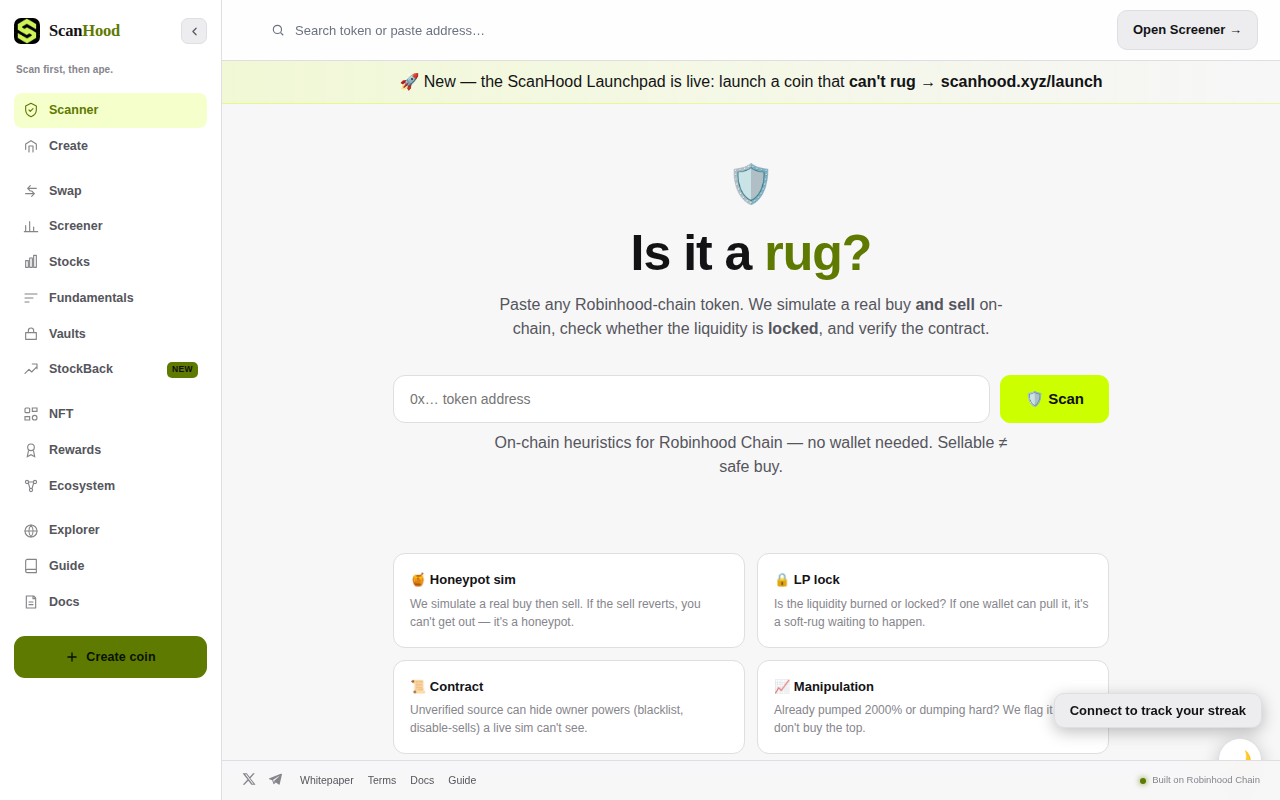Click the Stocks bars icon
The height and width of the screenshot is (800, 1280).
31,262
